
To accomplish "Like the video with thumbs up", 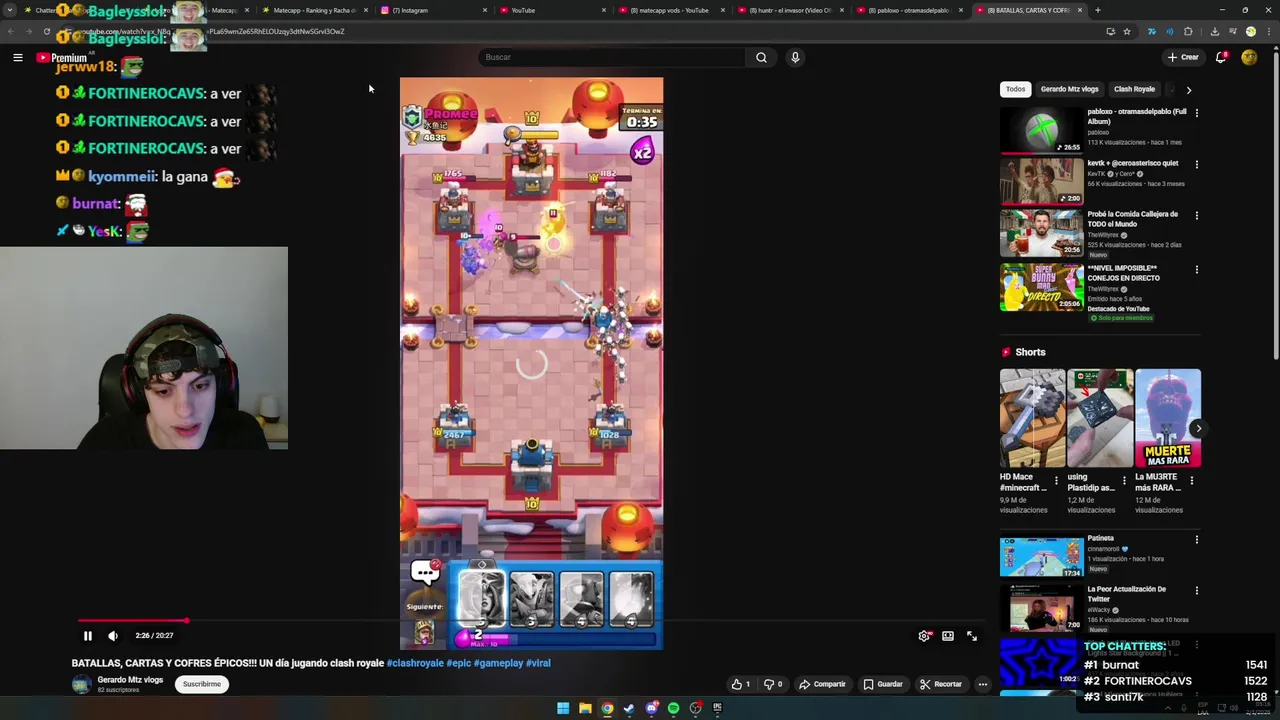I will point(741,684).
